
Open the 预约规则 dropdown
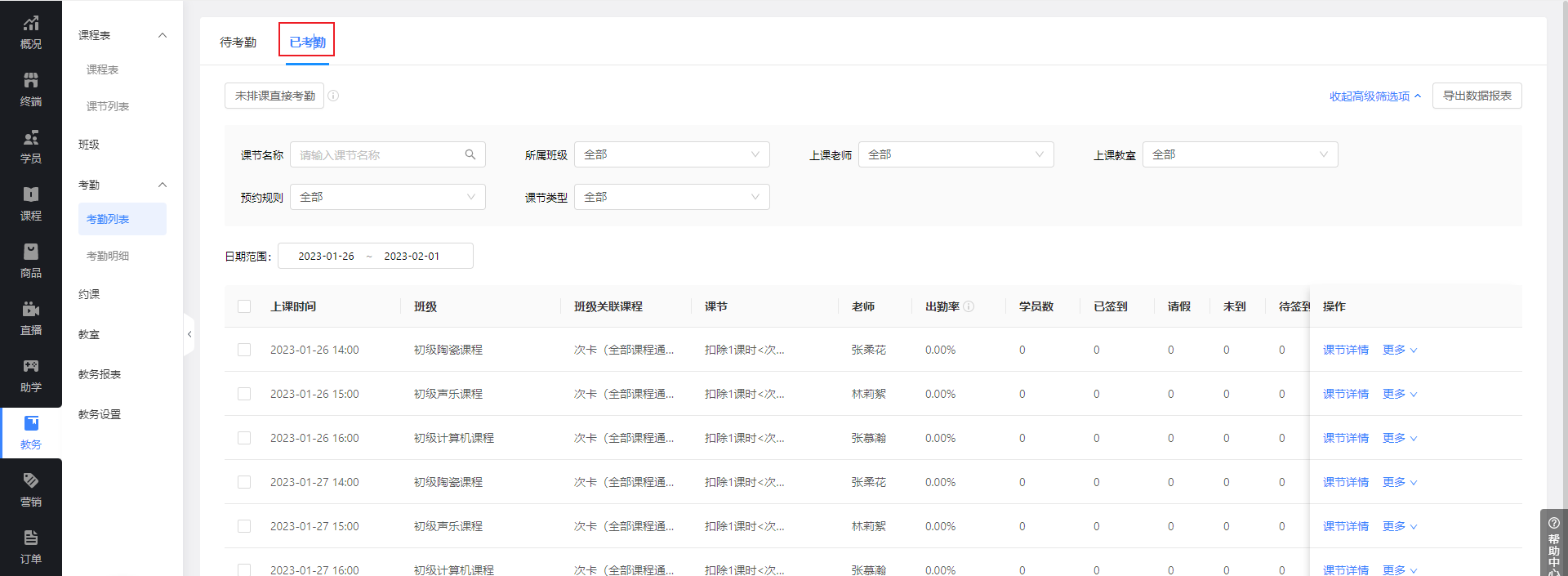[388, 197]
